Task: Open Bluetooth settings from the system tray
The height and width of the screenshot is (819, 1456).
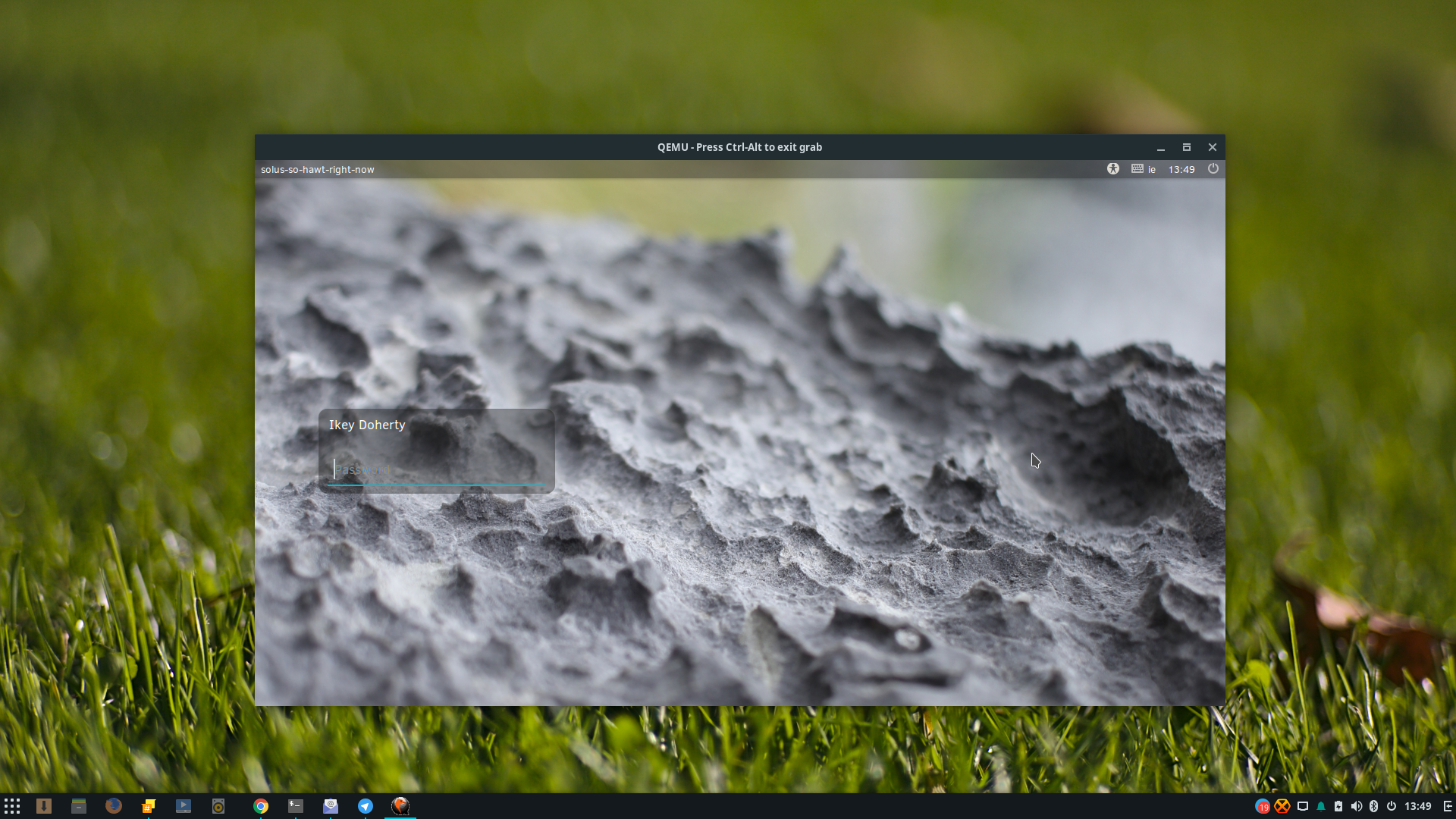Action: (x=1373, y=806)
